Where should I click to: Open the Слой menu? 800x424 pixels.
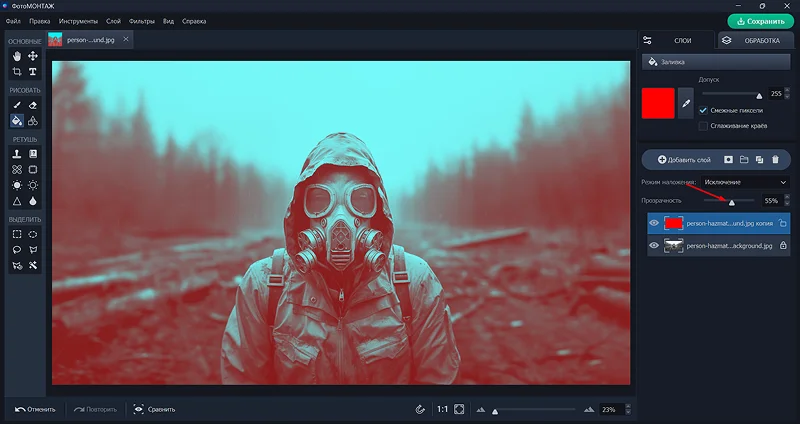(113, 21)
